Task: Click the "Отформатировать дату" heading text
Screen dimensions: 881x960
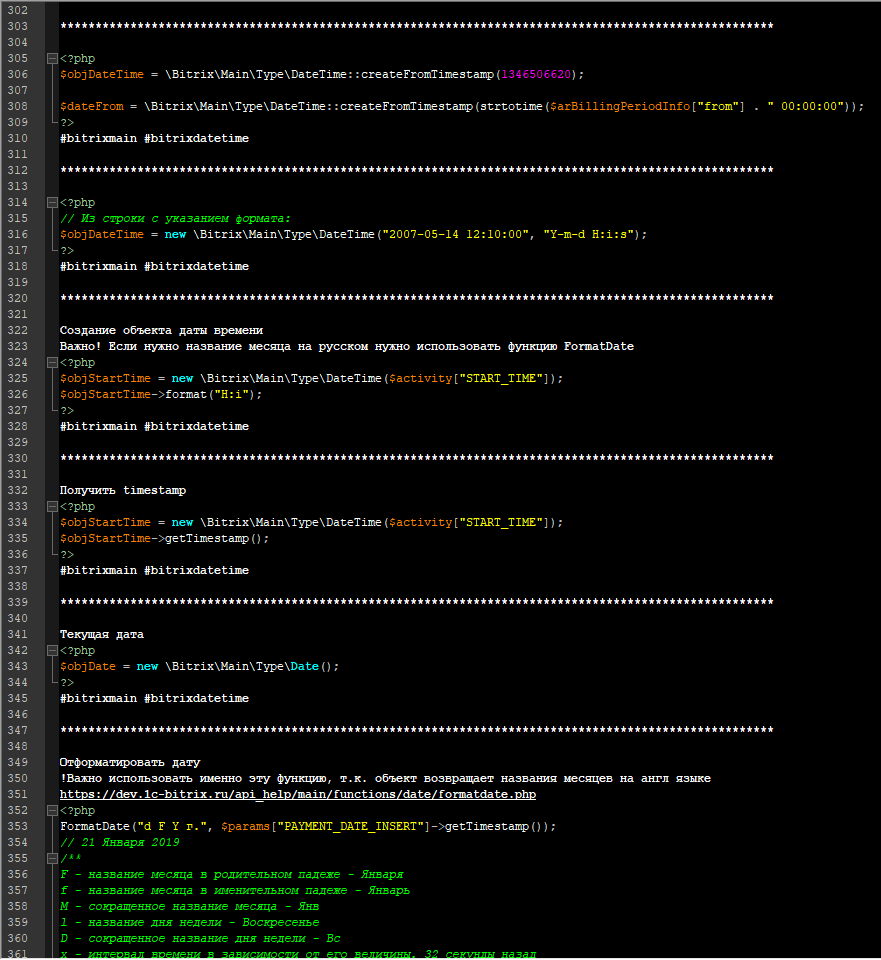Action: (x=130, y=762)
